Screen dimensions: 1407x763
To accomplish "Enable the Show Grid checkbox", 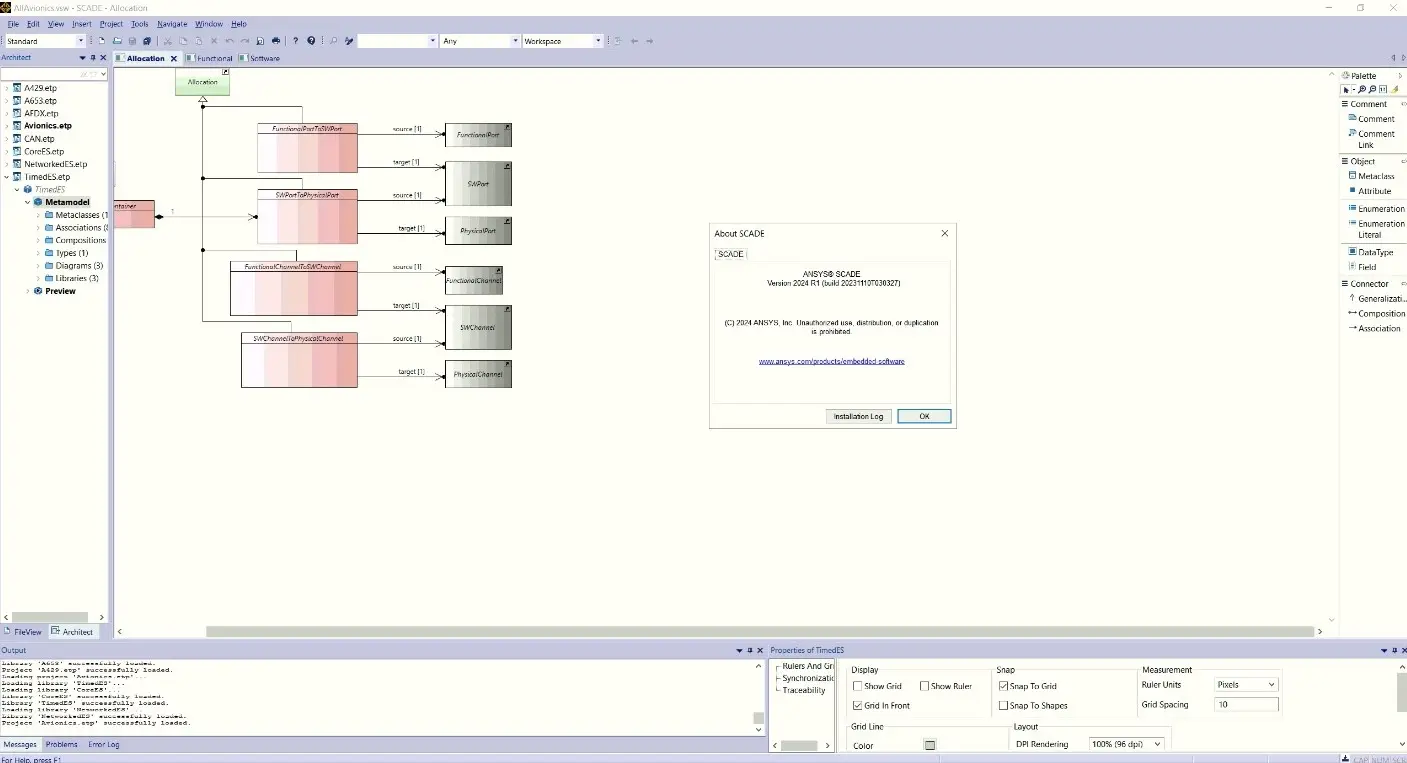I will (858, 686).
